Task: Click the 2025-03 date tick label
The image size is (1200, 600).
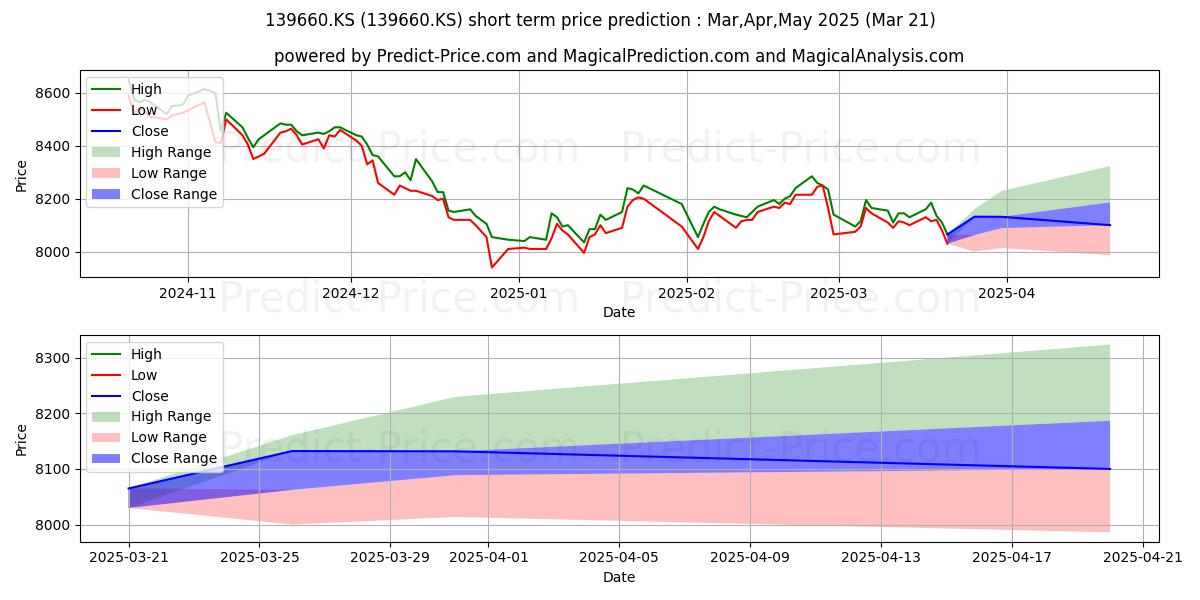Action: 838,293
